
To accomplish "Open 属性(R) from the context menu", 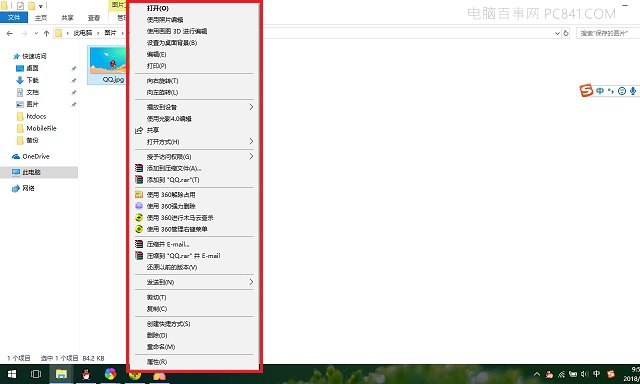I will 157,362.
